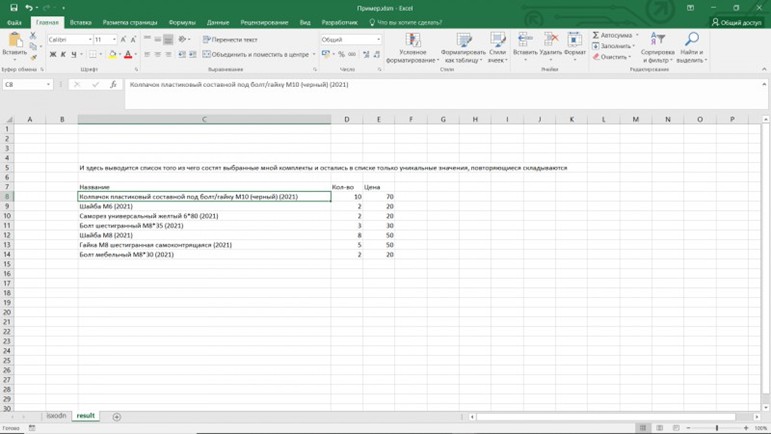Switch to the Вставка ribbon tab

(x=80, y=22)
